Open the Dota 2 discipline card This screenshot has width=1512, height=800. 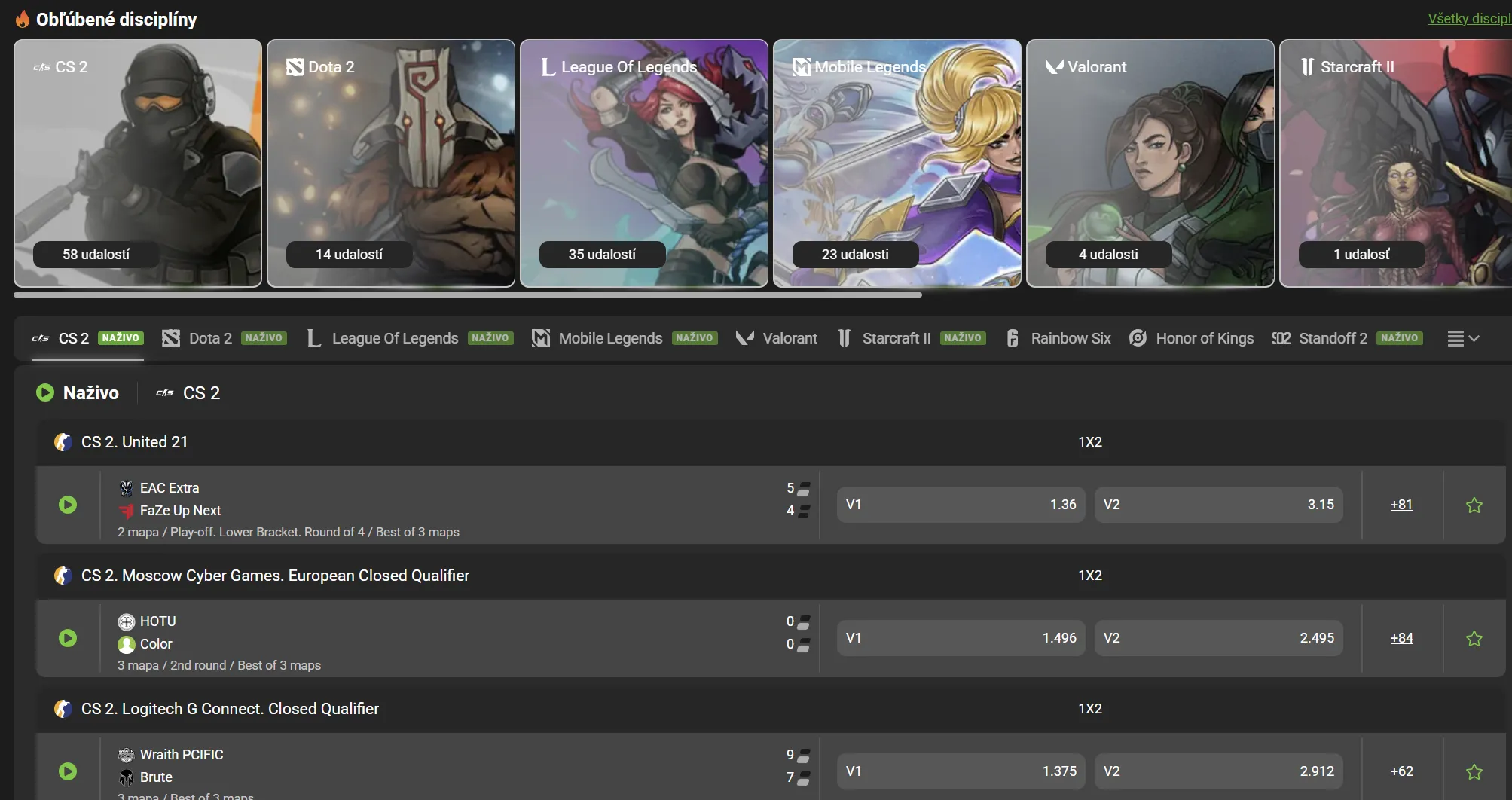[x=391, y=163]
